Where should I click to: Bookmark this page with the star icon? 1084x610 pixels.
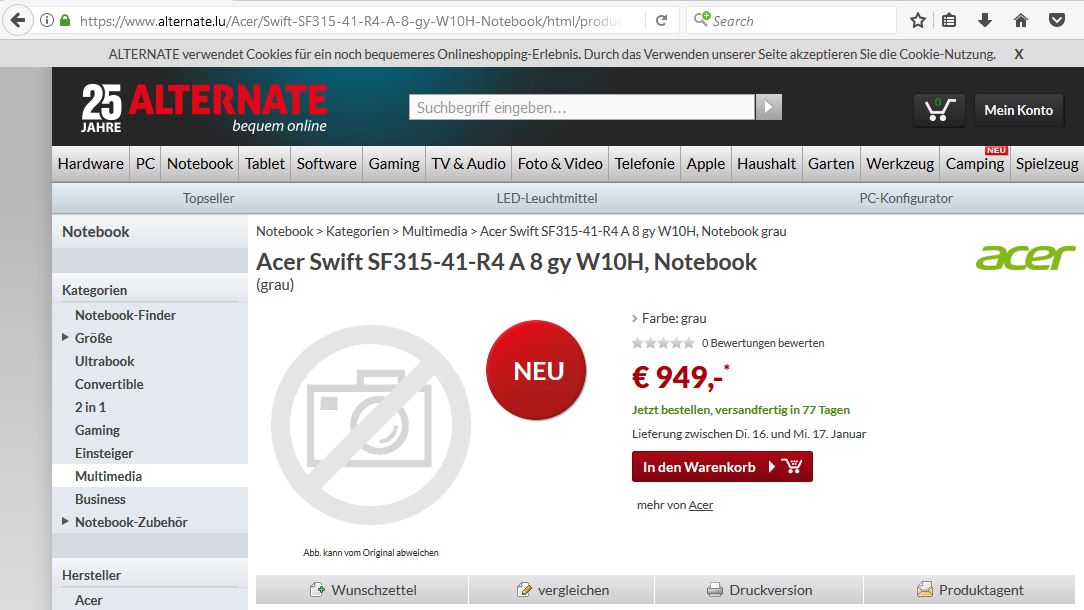click(x=917, y=21)
